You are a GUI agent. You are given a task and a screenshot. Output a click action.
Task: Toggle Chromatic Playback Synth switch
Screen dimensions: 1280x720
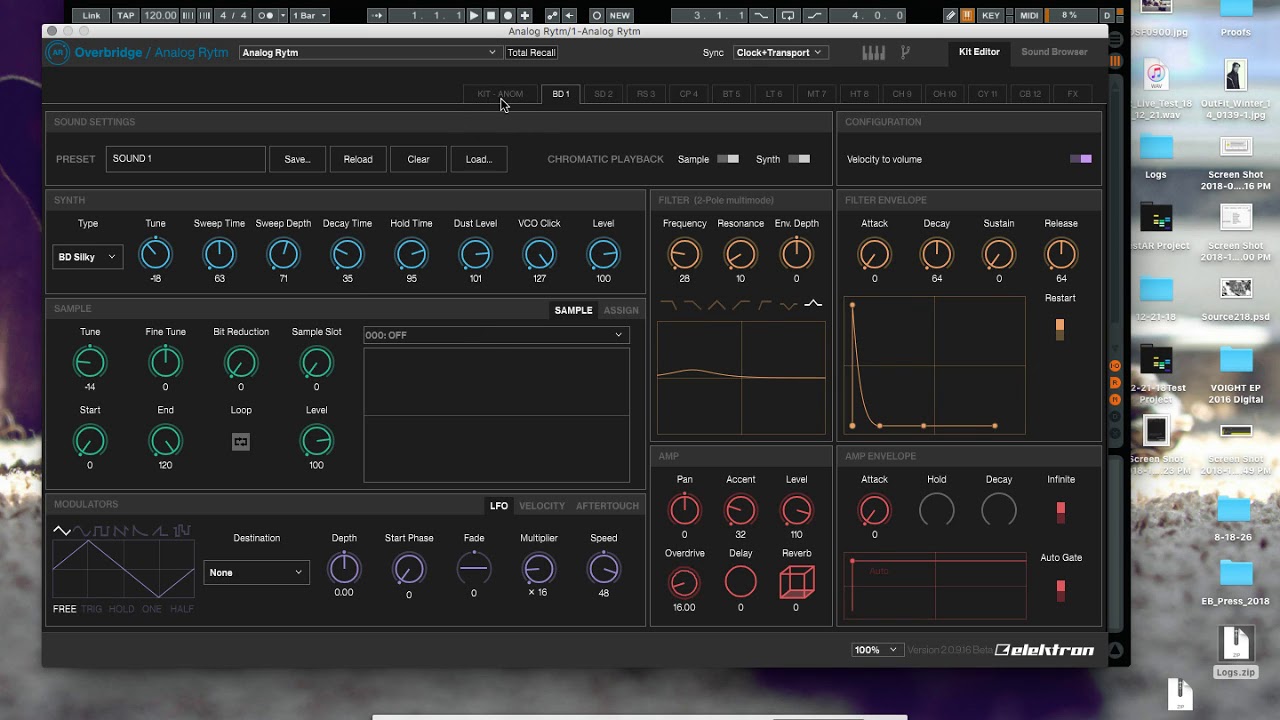coord(799,159)
